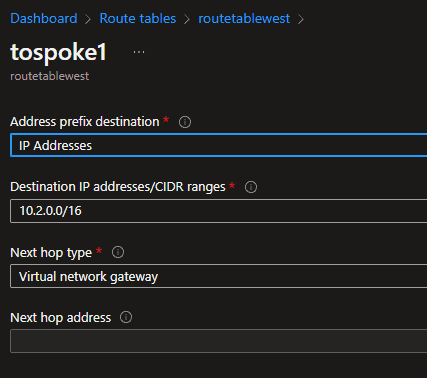Click info icon next to Address prefix destination
Screen dimensions: 427x378
tap(185, 122)
